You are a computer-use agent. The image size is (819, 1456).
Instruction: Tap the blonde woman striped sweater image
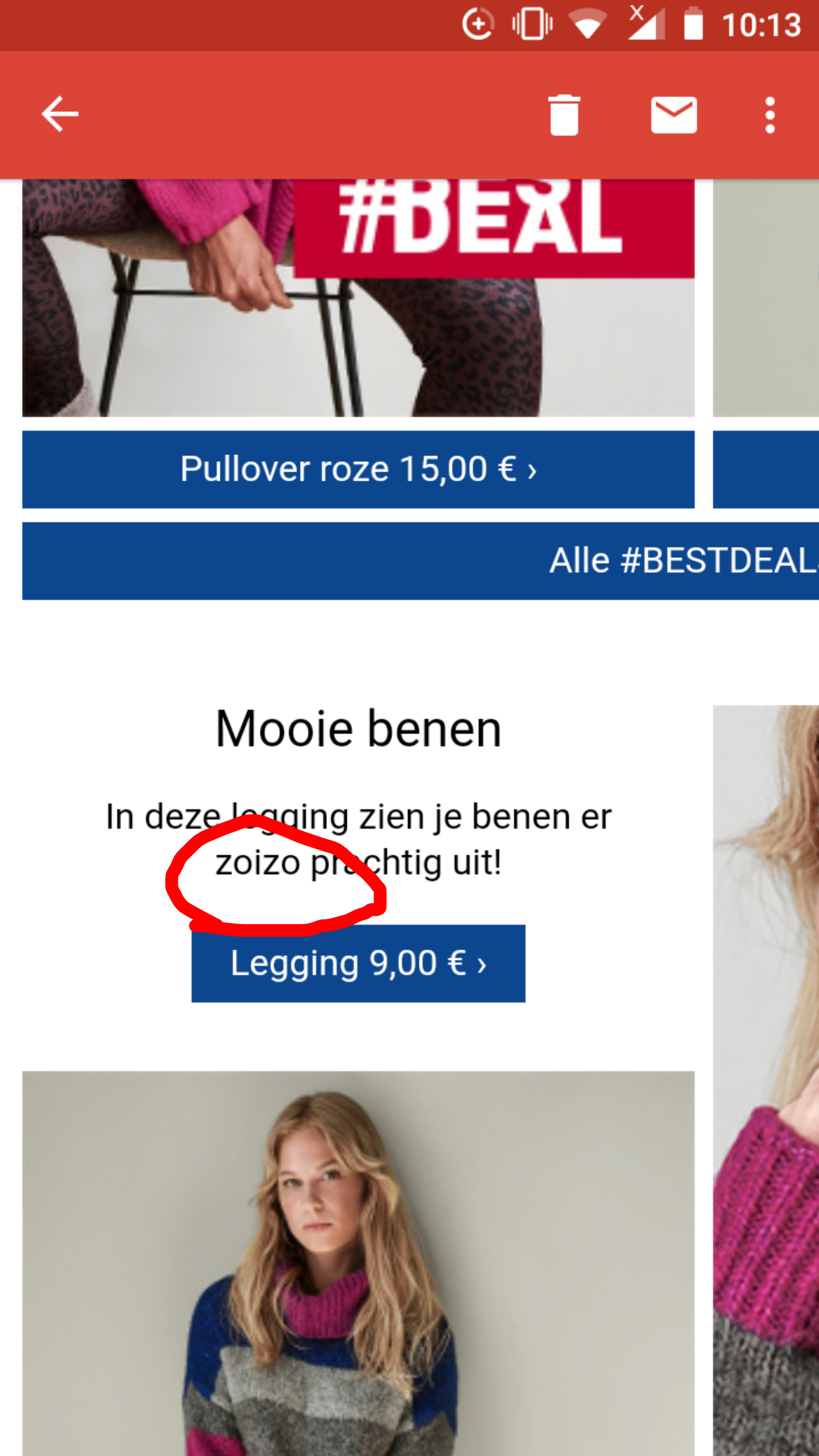pos(358,1263)
